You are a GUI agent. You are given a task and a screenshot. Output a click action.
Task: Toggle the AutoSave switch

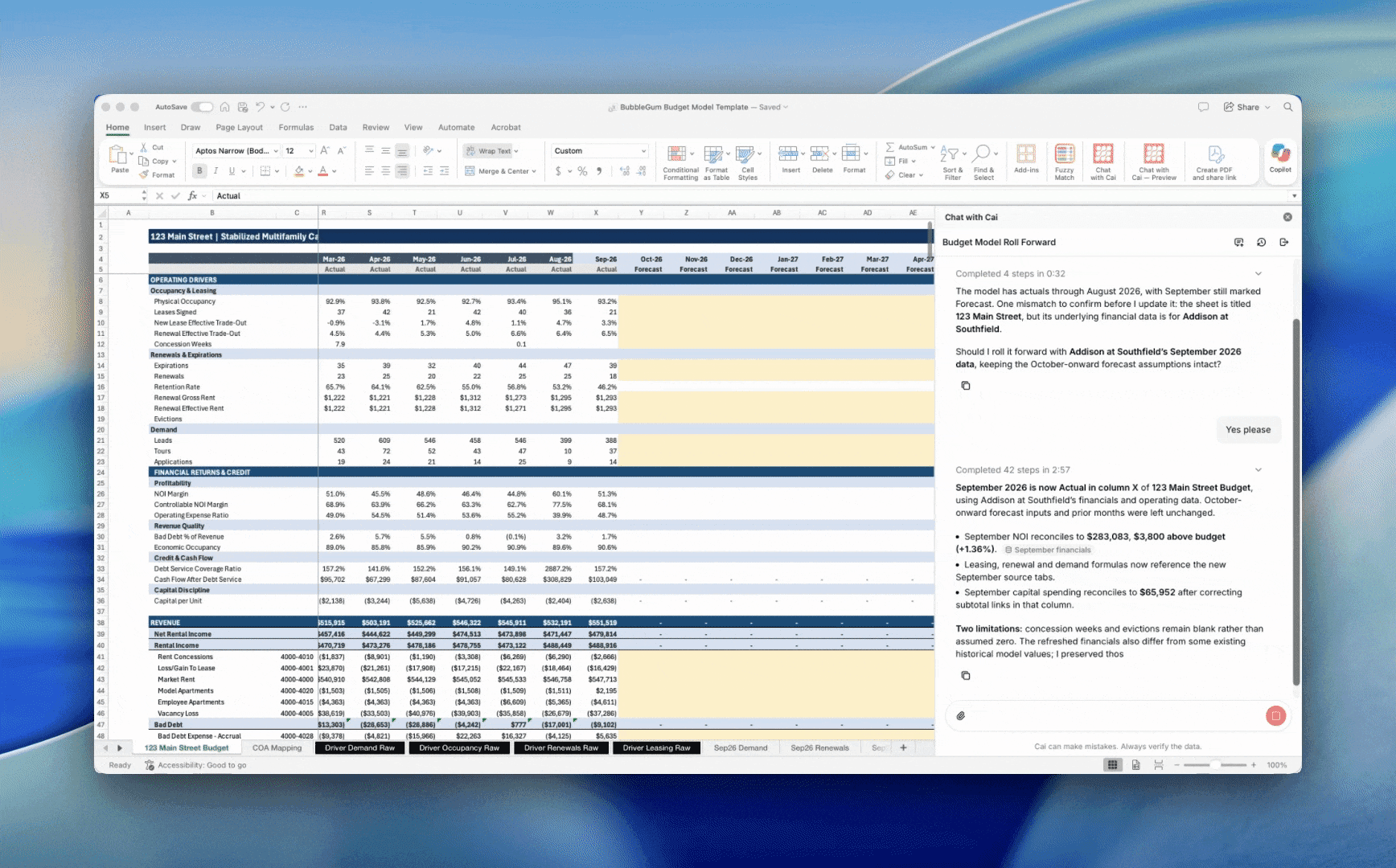pyautogui.click(x=202, y=107)
